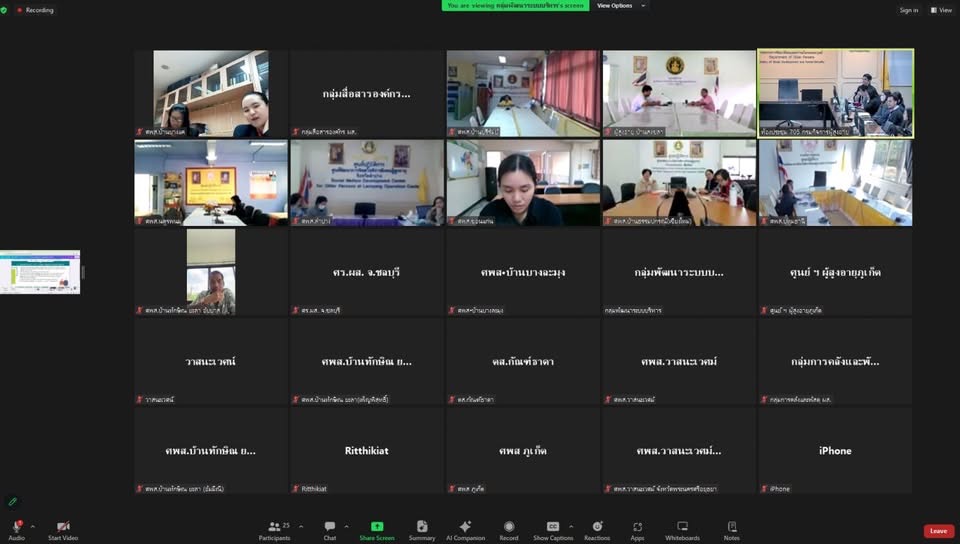Viewport: 960px width, 544px height.
Task: Toggle Show Captions
Action: (553, 529)
